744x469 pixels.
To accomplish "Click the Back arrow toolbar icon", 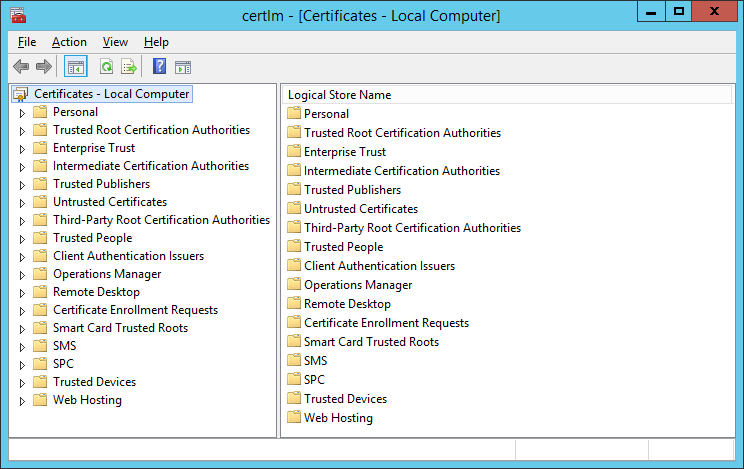I will pos(21,67).
